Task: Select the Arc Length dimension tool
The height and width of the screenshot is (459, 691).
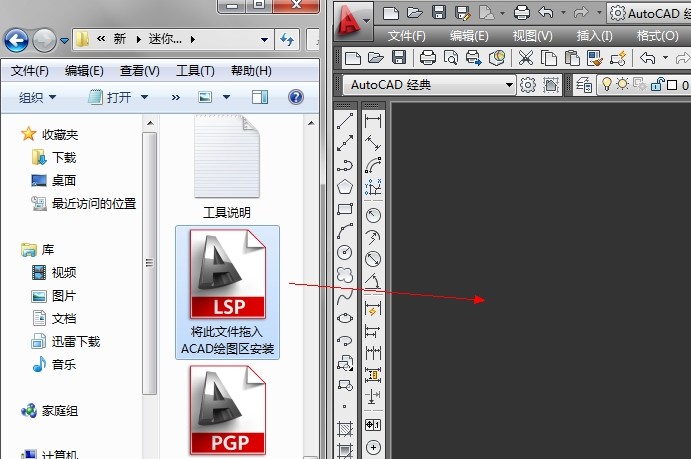Action: (x=373, y=166)
